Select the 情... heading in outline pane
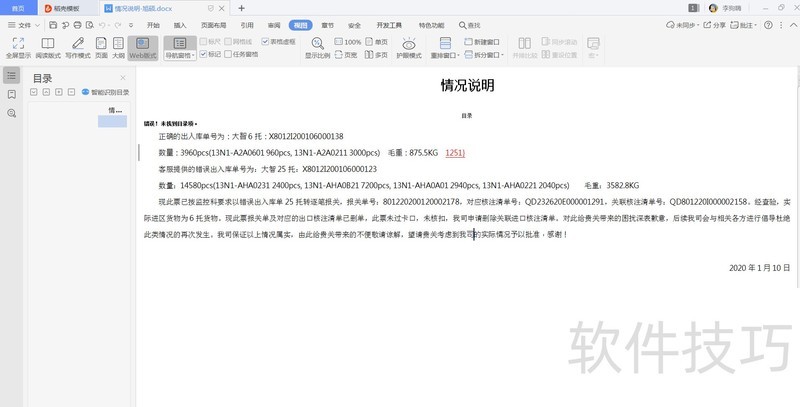Image resolution: width=800 pixels, height=407 pixels. point(115,110)
